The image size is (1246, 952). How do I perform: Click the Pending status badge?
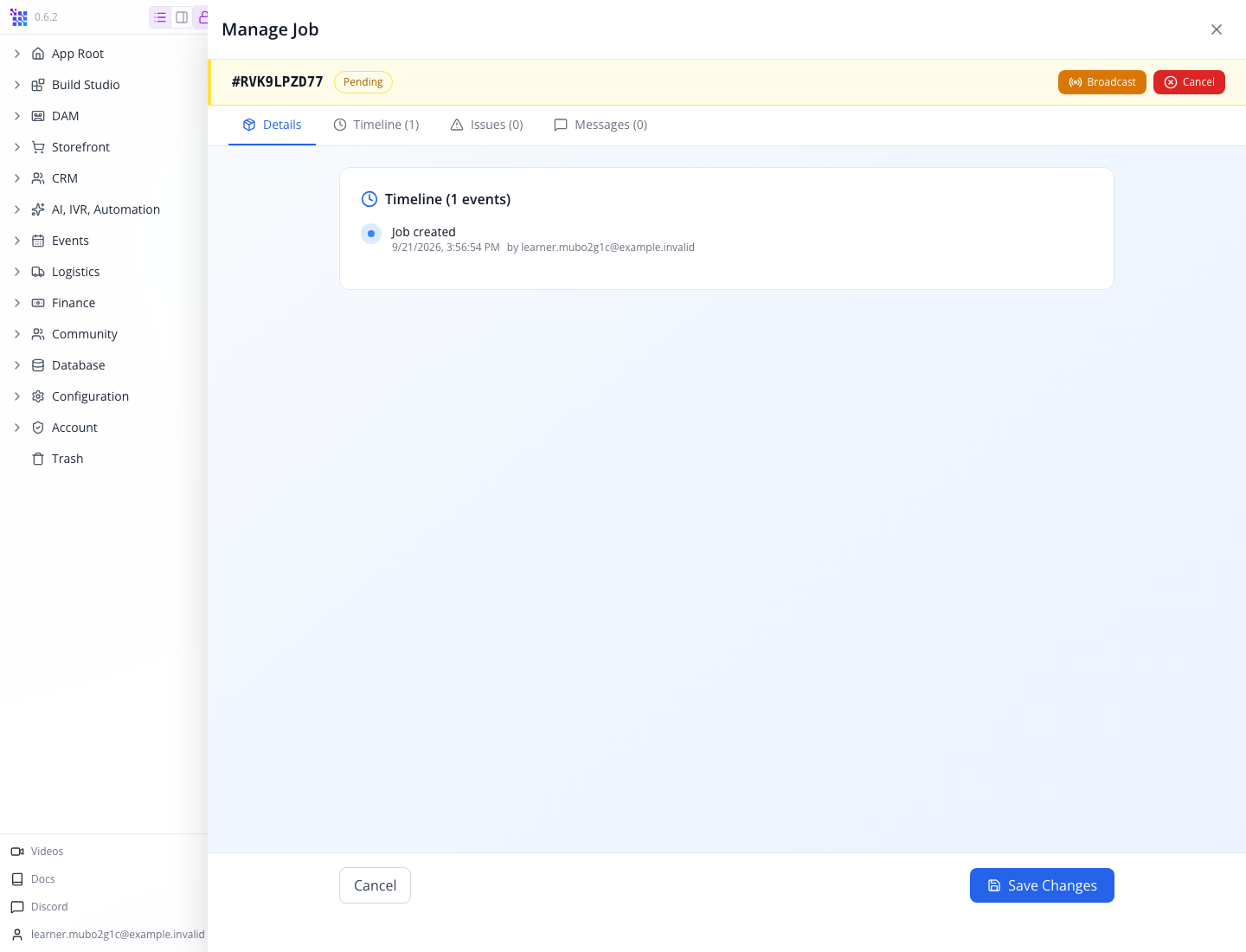pyautogui.click(x=363, y=82)
